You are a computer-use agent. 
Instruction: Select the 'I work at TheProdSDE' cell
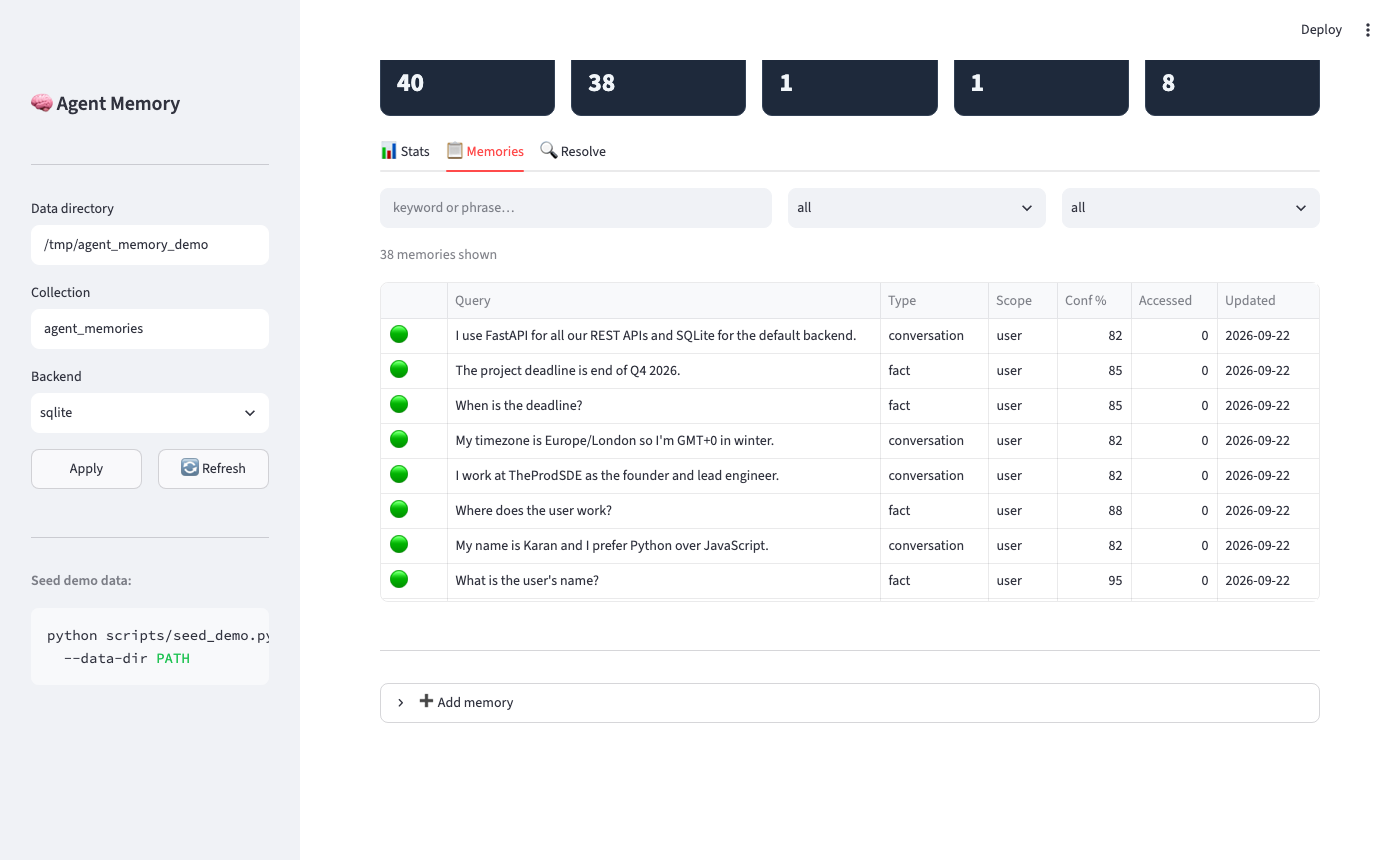coord(663,475)
